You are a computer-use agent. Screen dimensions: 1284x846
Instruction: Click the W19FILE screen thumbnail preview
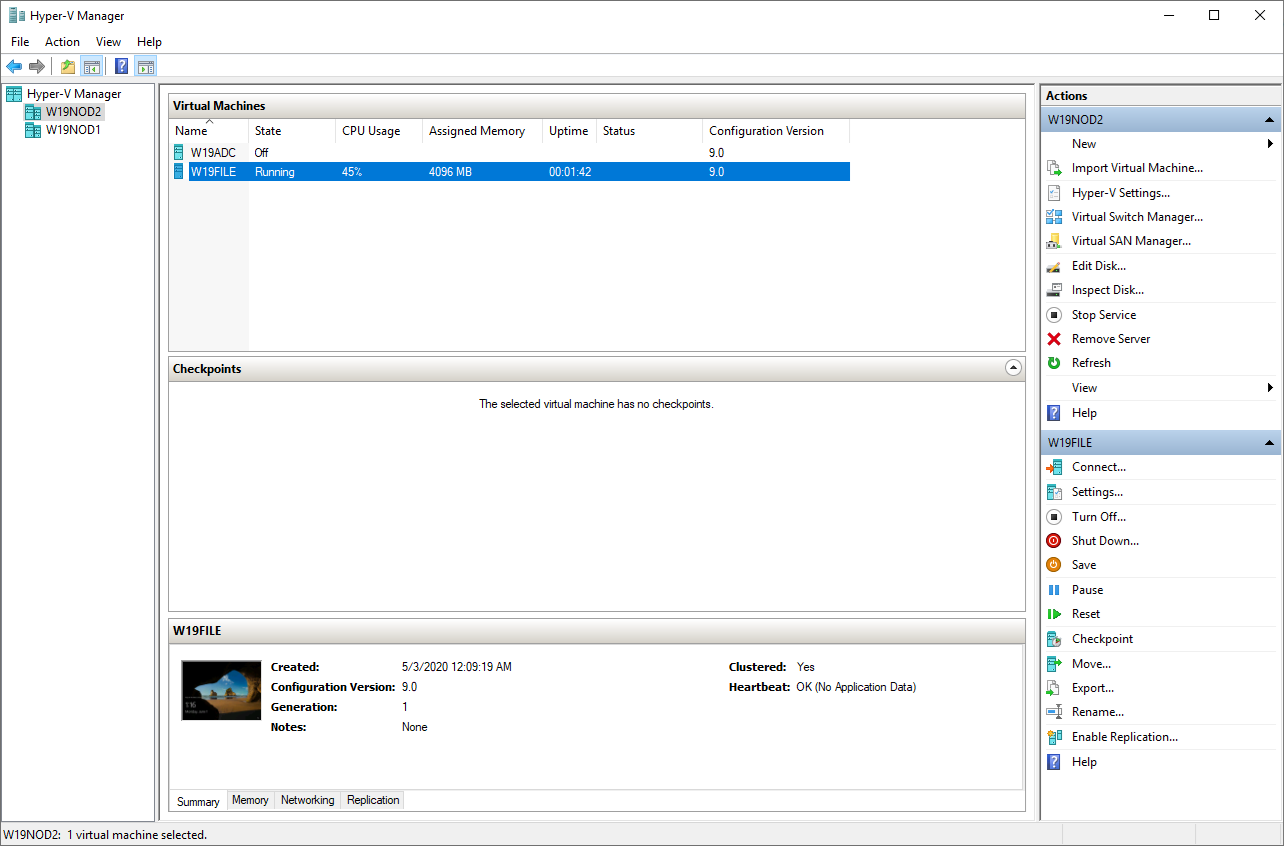221,690
